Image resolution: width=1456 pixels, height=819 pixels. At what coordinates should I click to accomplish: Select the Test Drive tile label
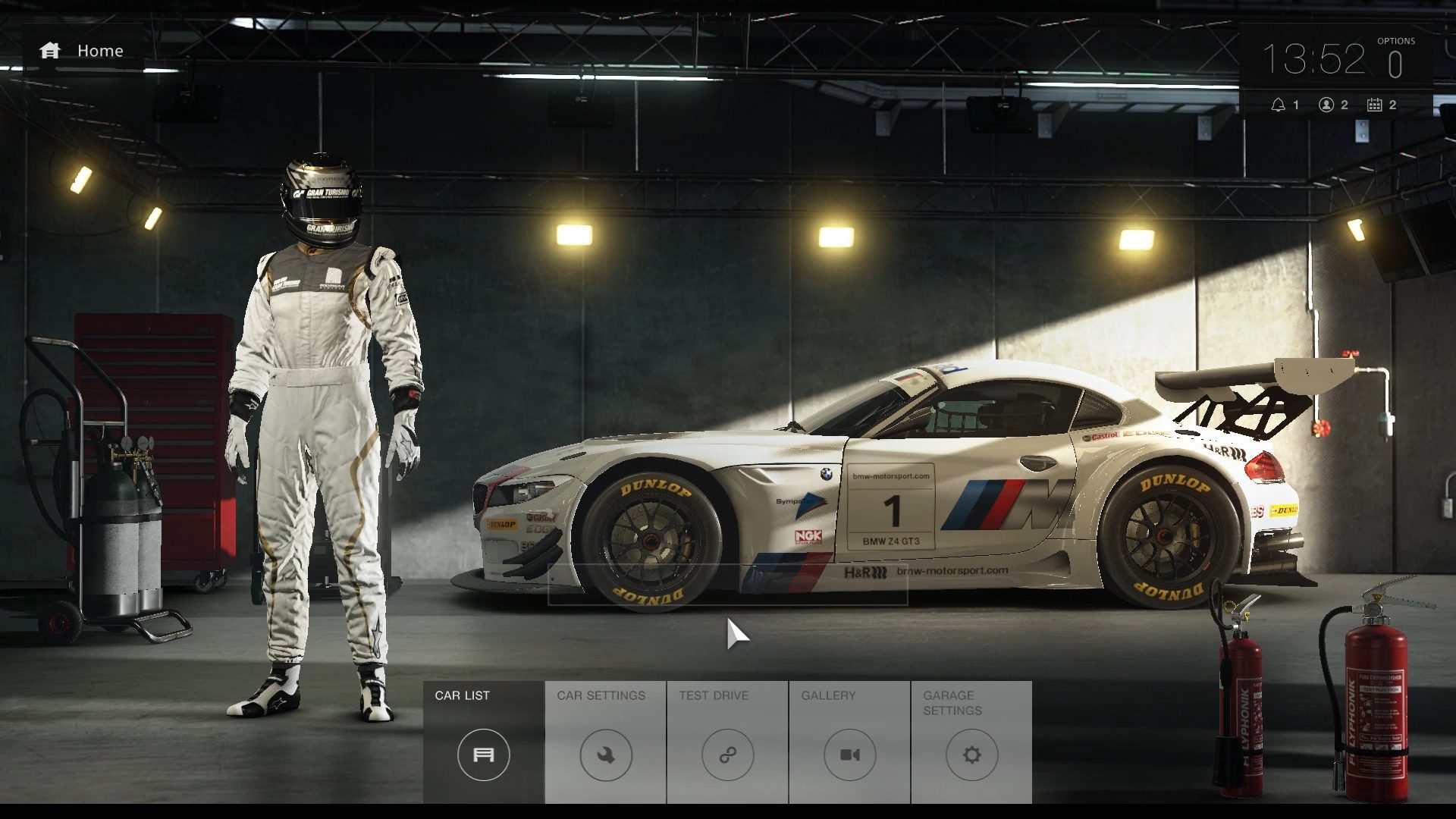click(713, 695)
